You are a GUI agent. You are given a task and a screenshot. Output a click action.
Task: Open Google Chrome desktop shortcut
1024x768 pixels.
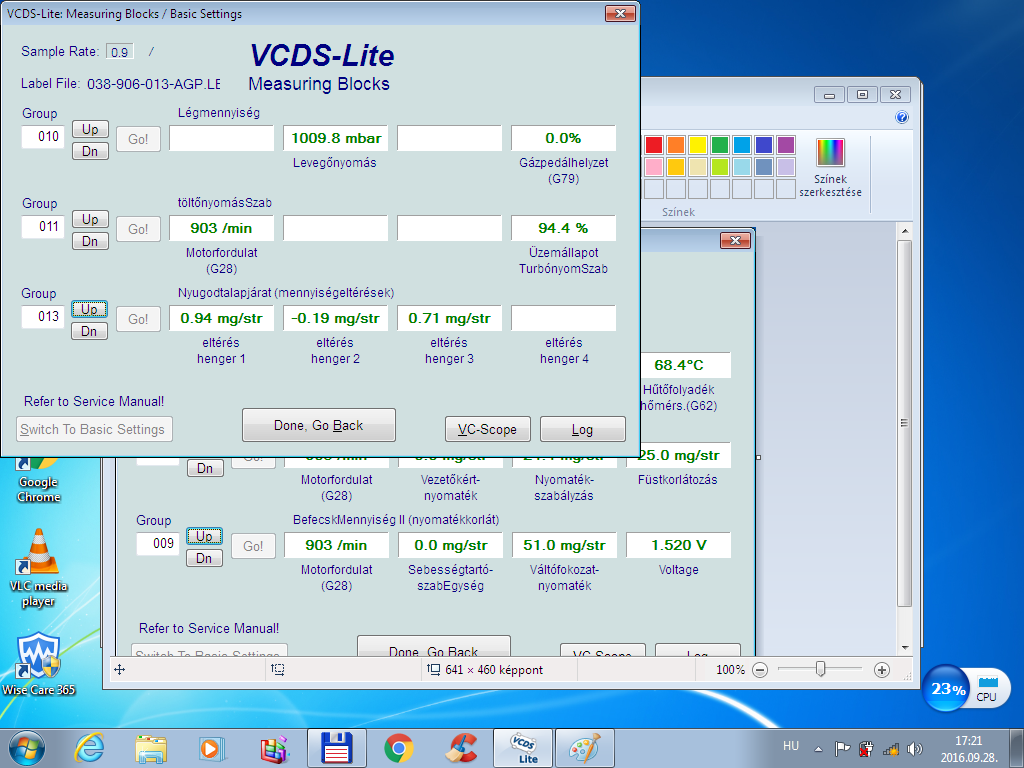39,482
